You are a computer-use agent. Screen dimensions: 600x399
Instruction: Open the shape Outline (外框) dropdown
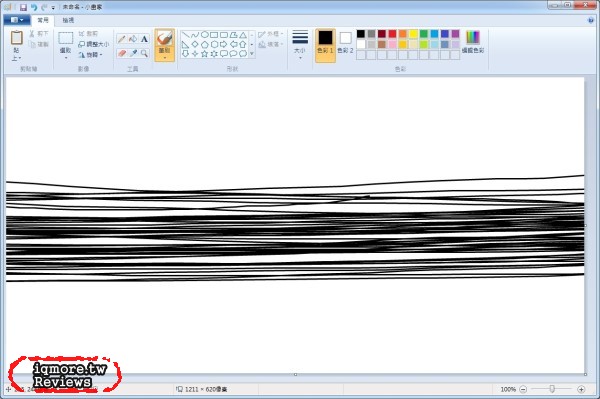pos(271,34)
